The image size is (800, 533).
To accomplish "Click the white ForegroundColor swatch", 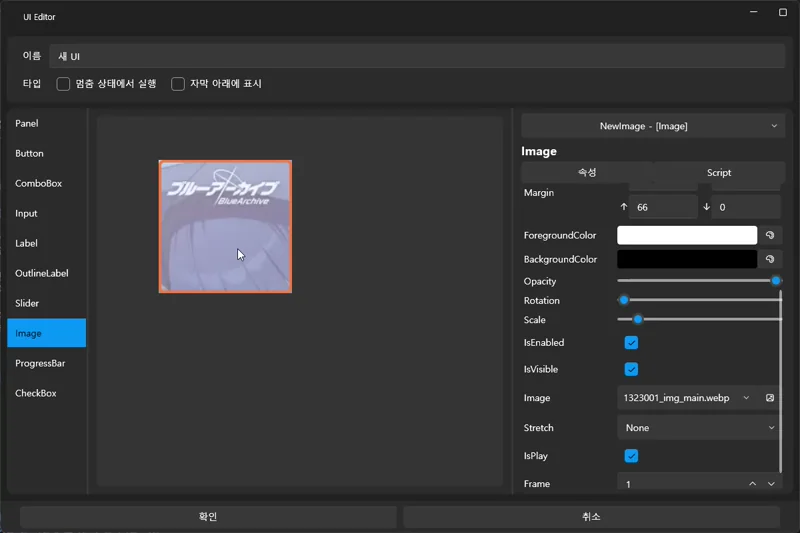I will pyautogui.click(x=687, y=236).
